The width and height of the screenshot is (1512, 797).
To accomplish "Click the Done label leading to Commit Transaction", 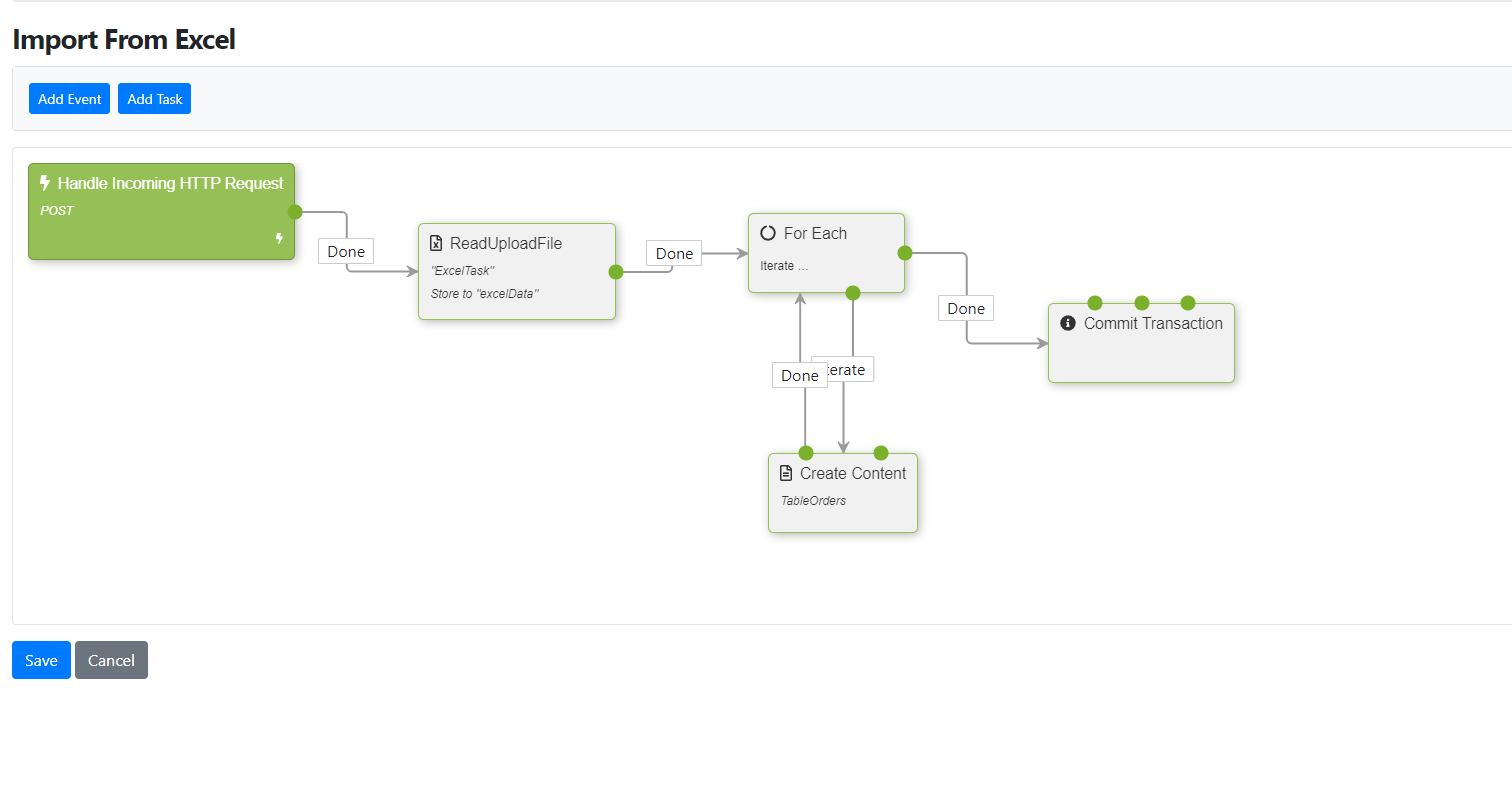I will click(x=965, y=308).
